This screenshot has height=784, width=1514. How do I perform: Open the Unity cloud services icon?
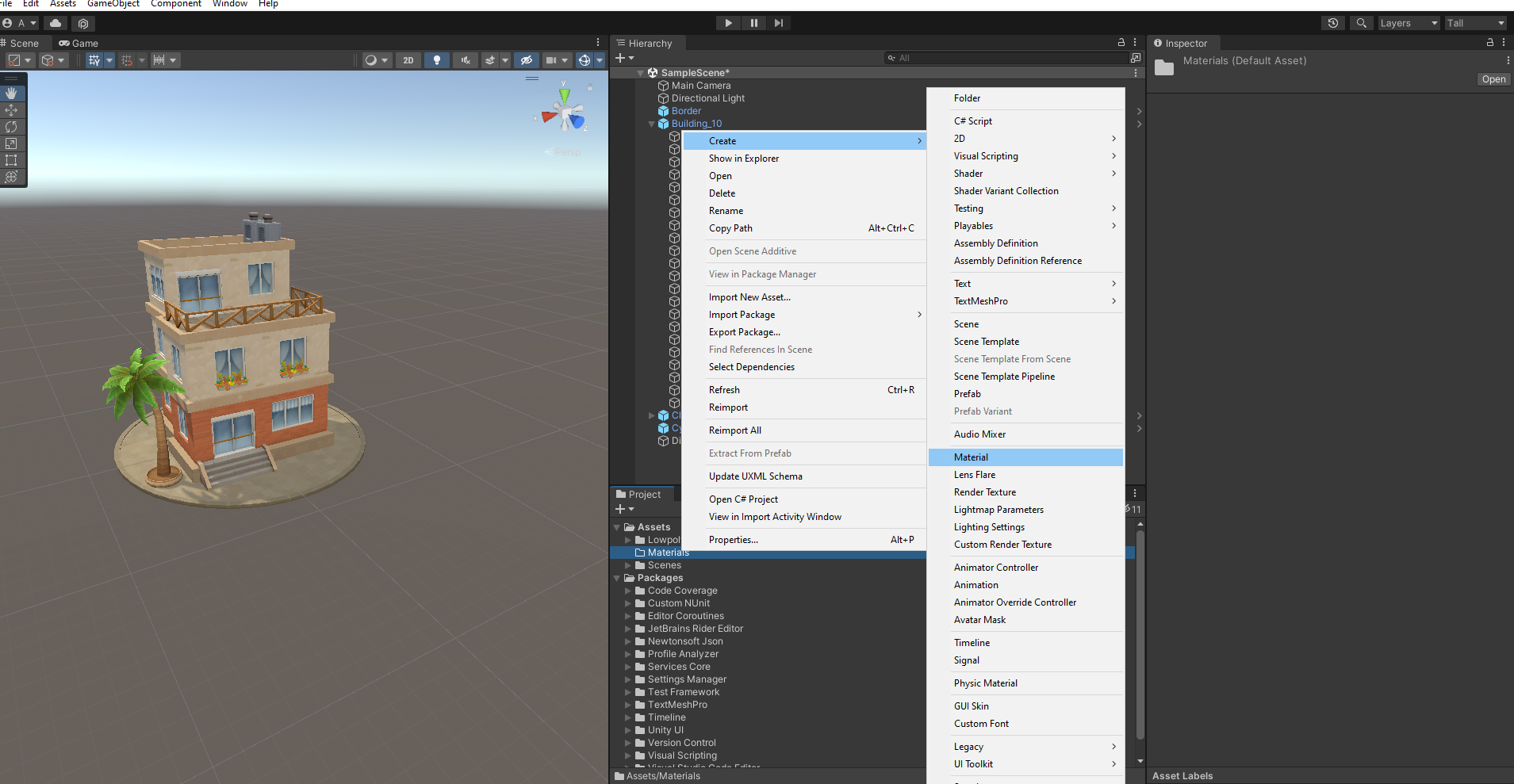coord(56,23)
